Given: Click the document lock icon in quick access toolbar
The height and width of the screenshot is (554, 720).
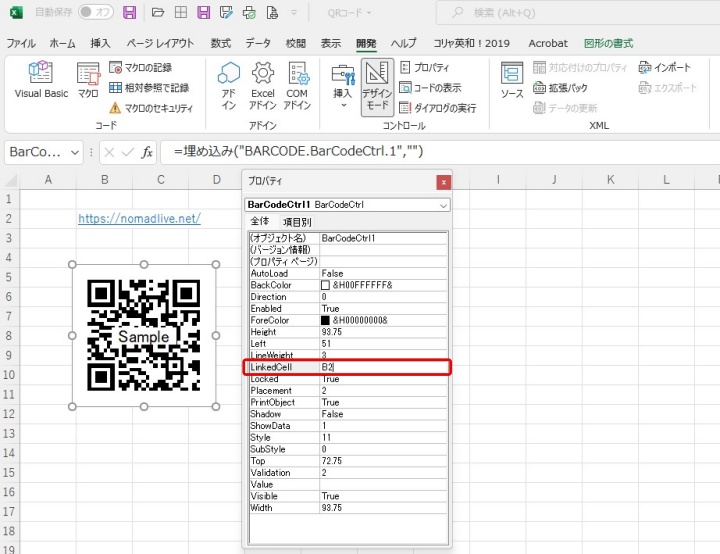Looking at the screenshot, I should pos(272,12).
